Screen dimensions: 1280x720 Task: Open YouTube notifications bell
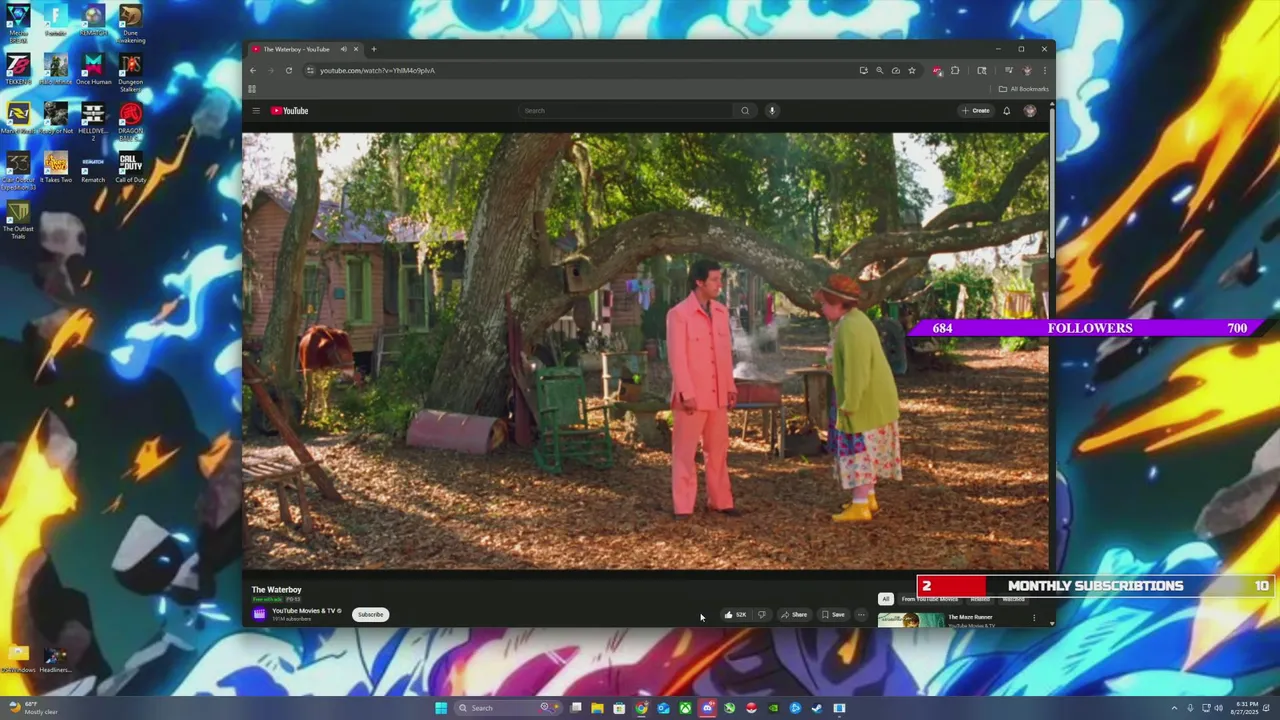(x=1006, y=111)
